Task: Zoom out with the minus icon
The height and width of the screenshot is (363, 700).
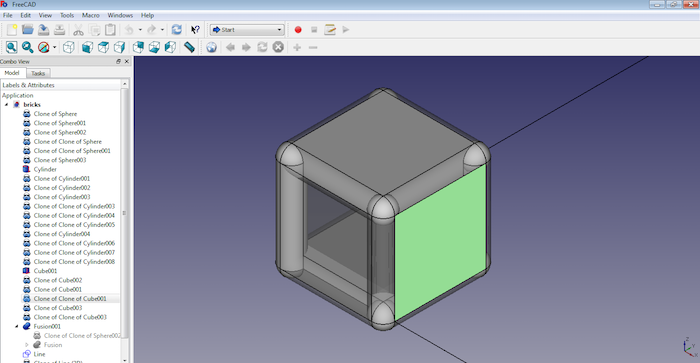Action: pos(313,47)
